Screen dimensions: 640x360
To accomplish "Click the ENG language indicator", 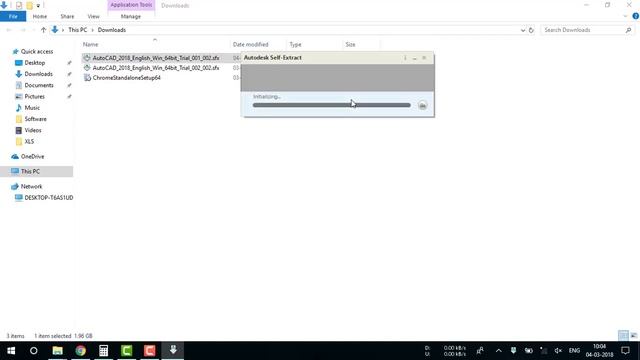I will [x=574, y=351].
